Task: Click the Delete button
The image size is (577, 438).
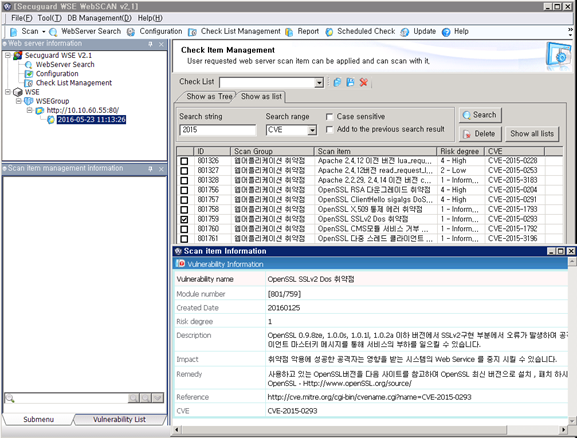Action: point(480,134)
